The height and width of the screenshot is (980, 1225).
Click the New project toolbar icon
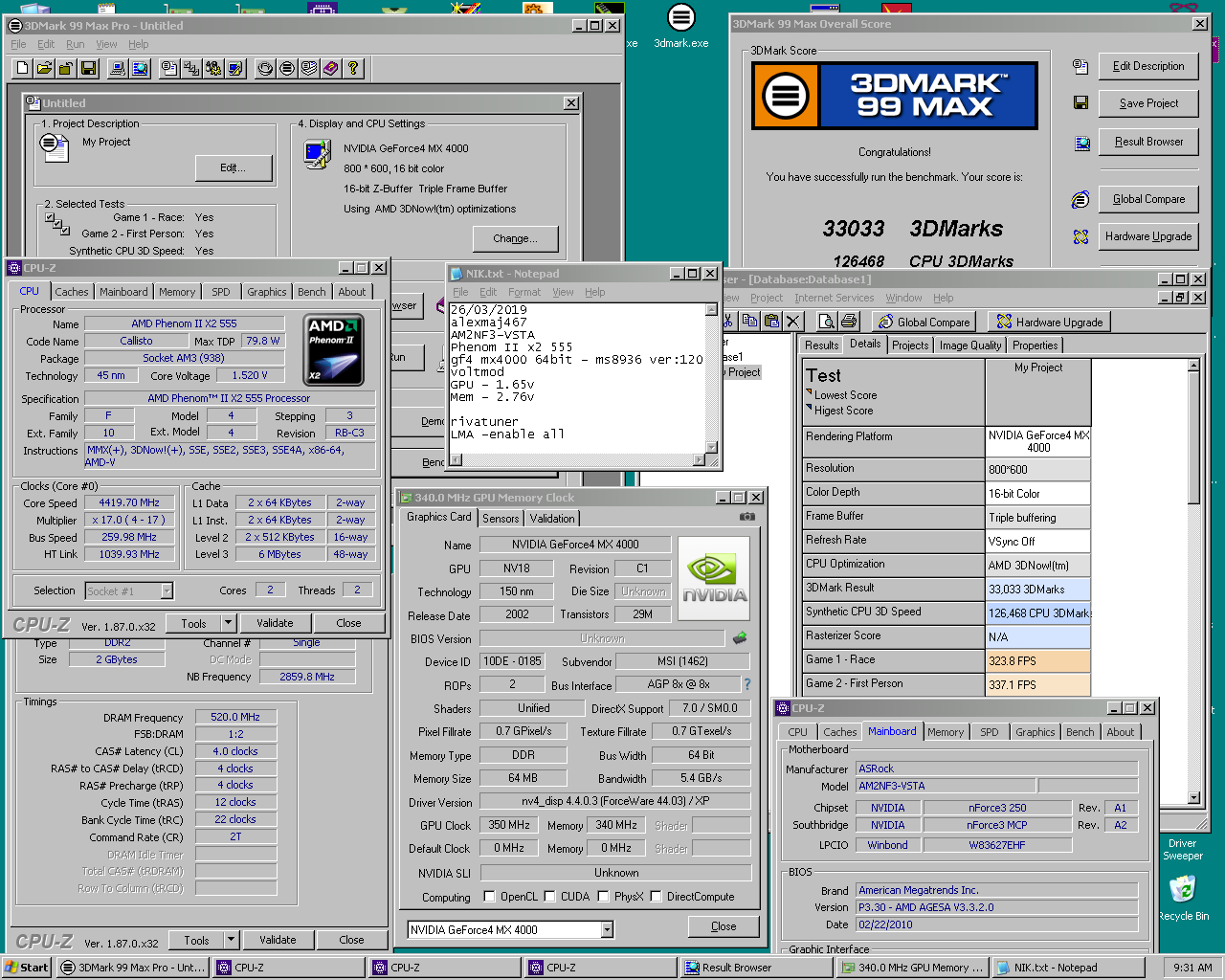(23, 68)
